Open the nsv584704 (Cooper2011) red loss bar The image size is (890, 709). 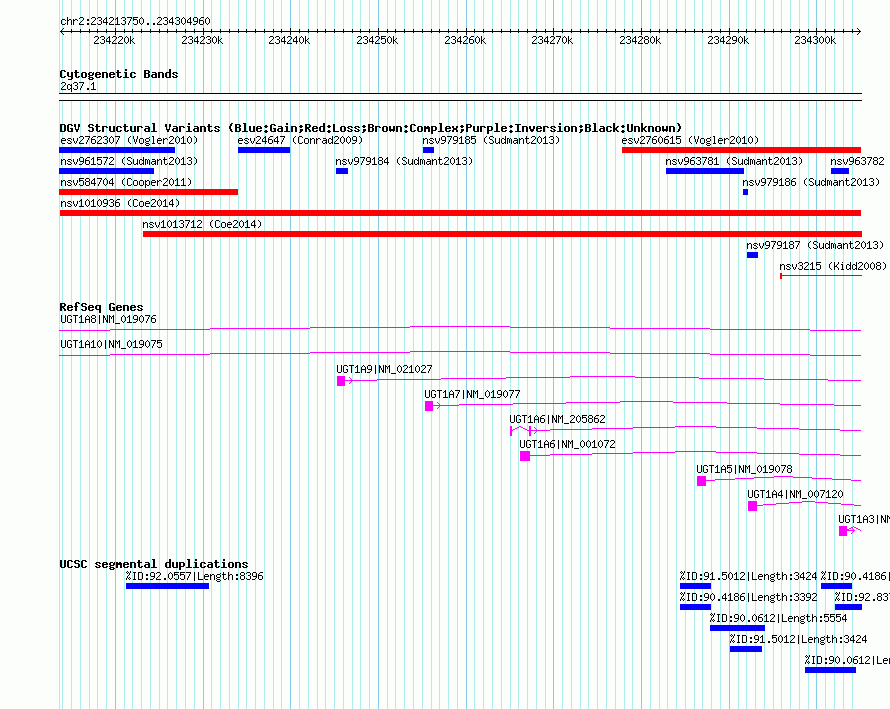[149, 192]
